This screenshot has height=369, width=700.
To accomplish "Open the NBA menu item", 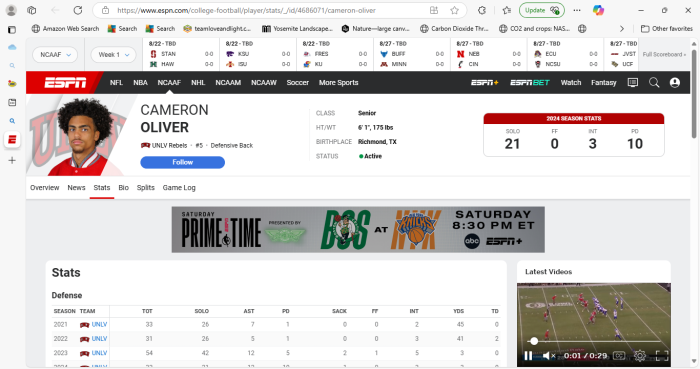I will [140, 83].
